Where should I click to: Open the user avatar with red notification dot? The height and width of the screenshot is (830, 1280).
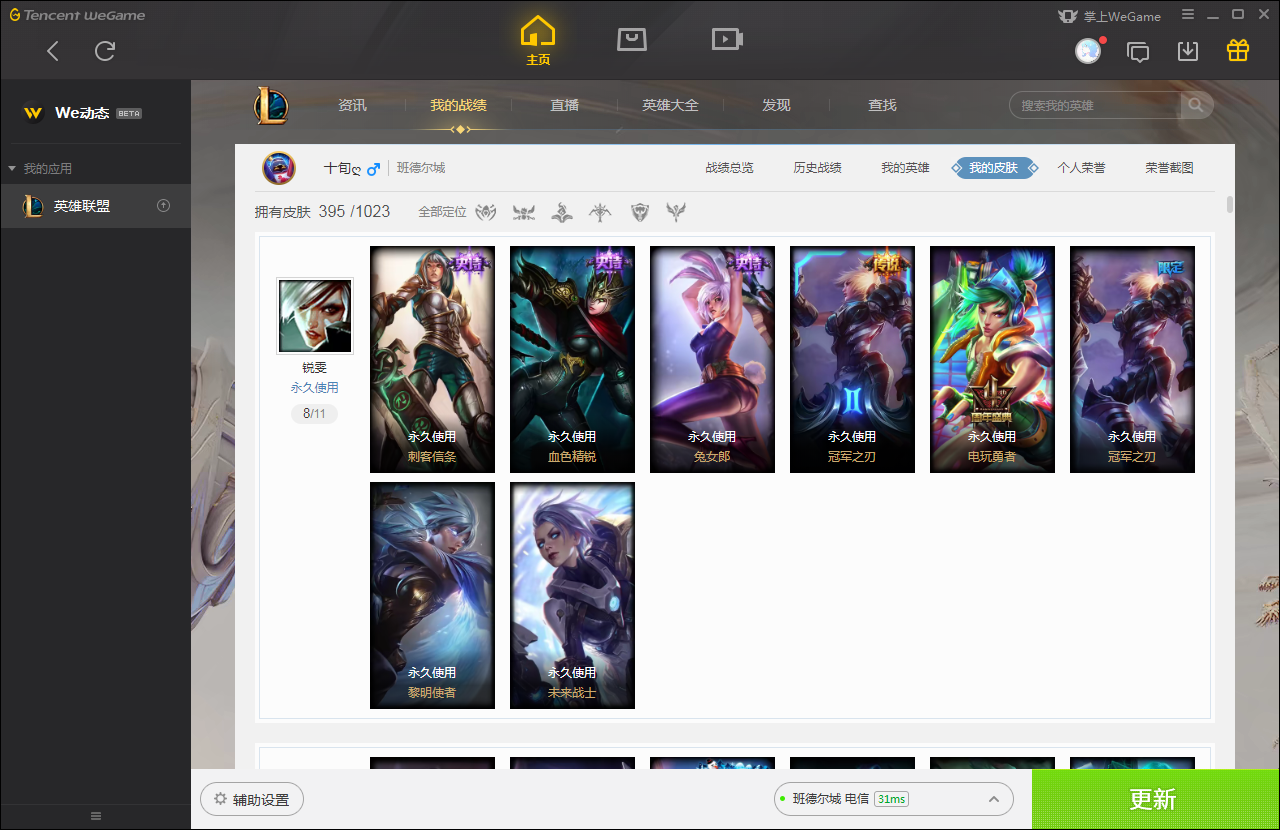point(1088,51)
